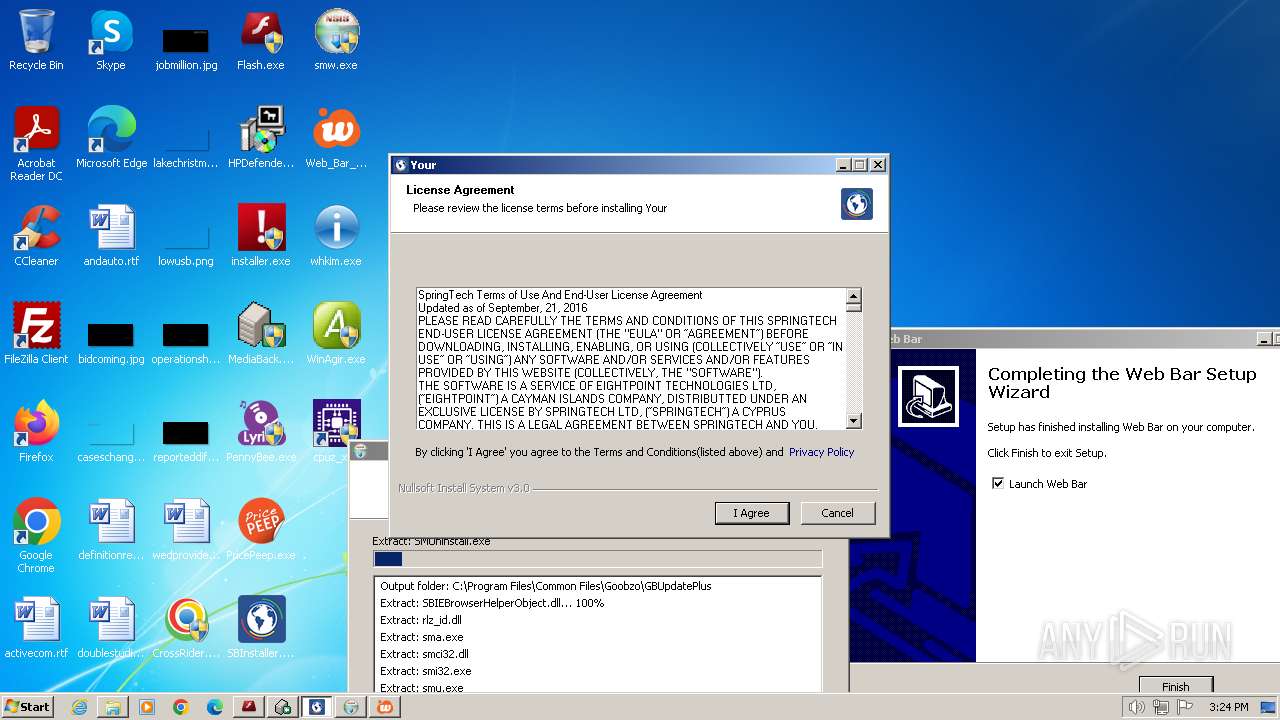
Task: Select the 'Extract: sma.exe' log line
Action: tap(422, 637)
